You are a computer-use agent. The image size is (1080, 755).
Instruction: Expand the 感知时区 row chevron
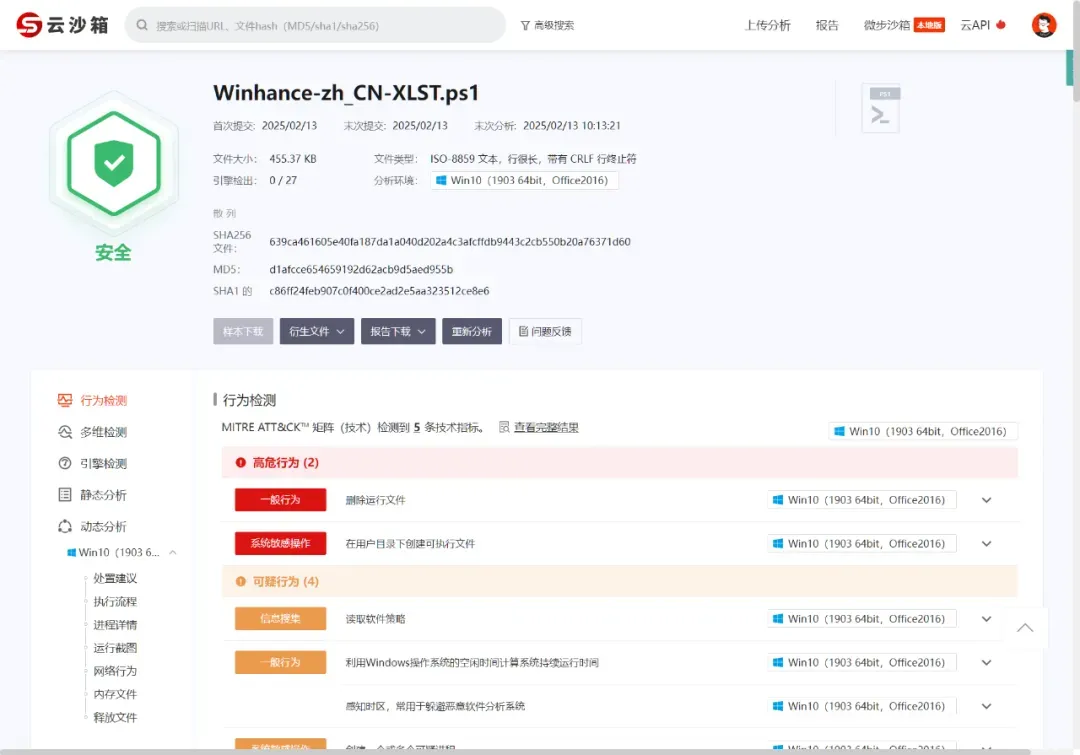pyautogui.click(x=986, y=706)
